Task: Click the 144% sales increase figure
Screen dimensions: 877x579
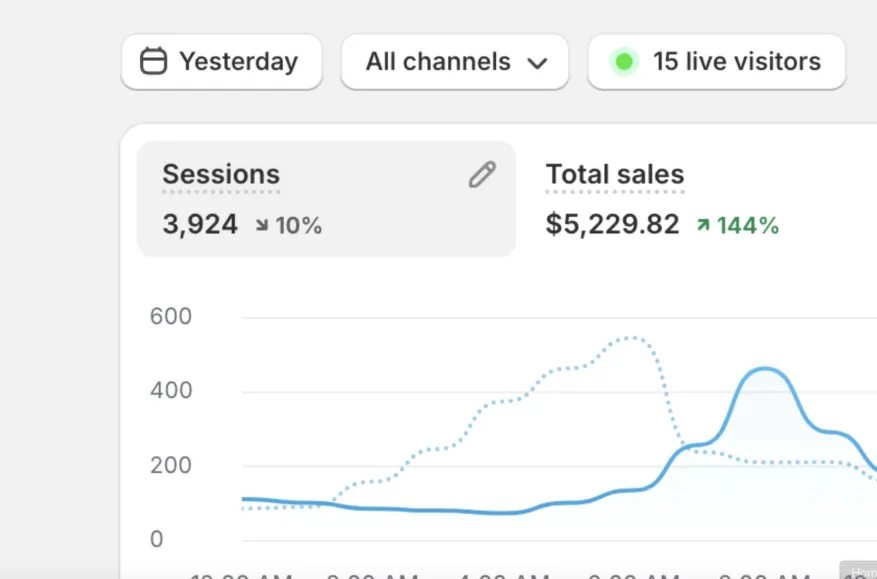Action: (747, 226)
